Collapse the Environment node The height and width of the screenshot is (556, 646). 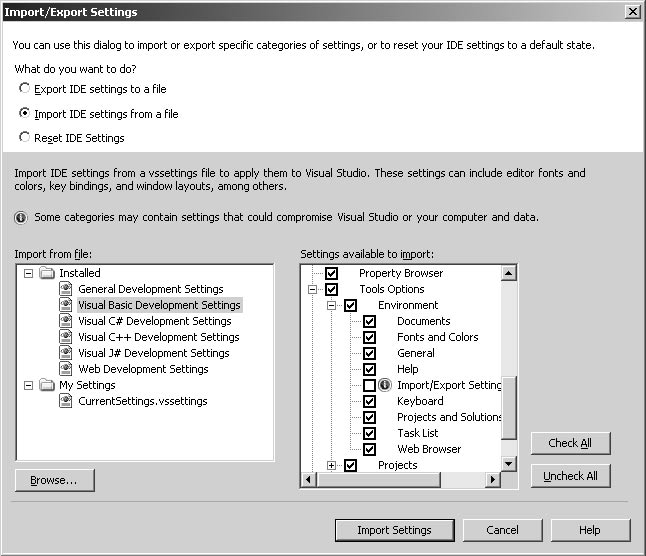331,306
